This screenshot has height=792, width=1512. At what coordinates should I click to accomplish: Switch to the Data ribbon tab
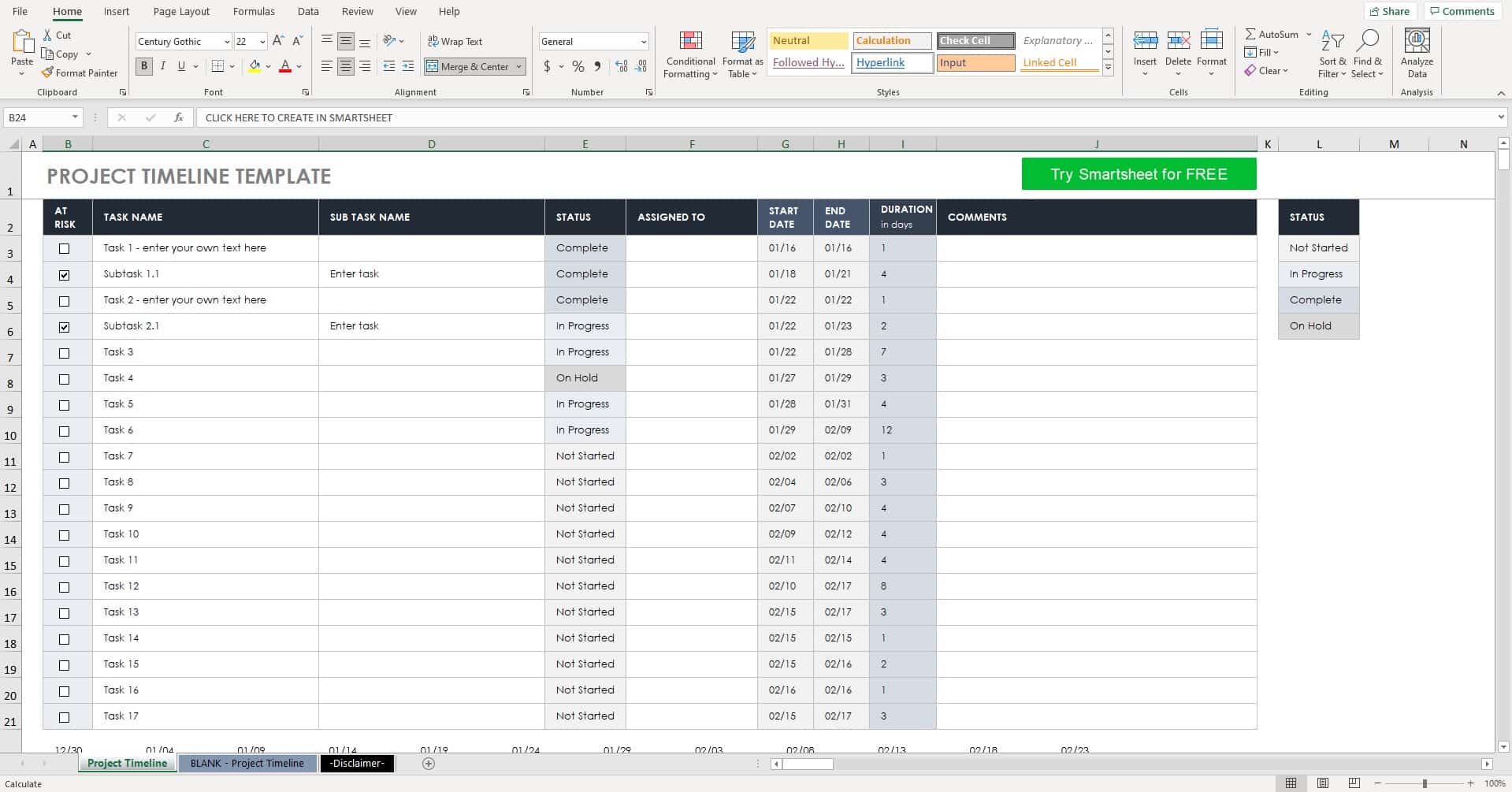tap(308, 11)
